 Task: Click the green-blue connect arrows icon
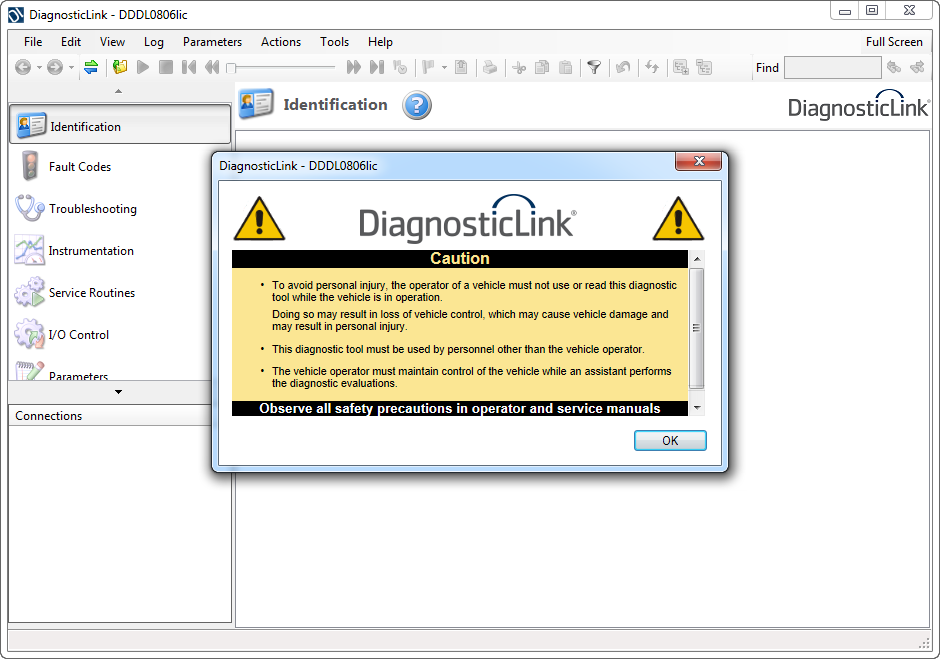click(91, 67)
